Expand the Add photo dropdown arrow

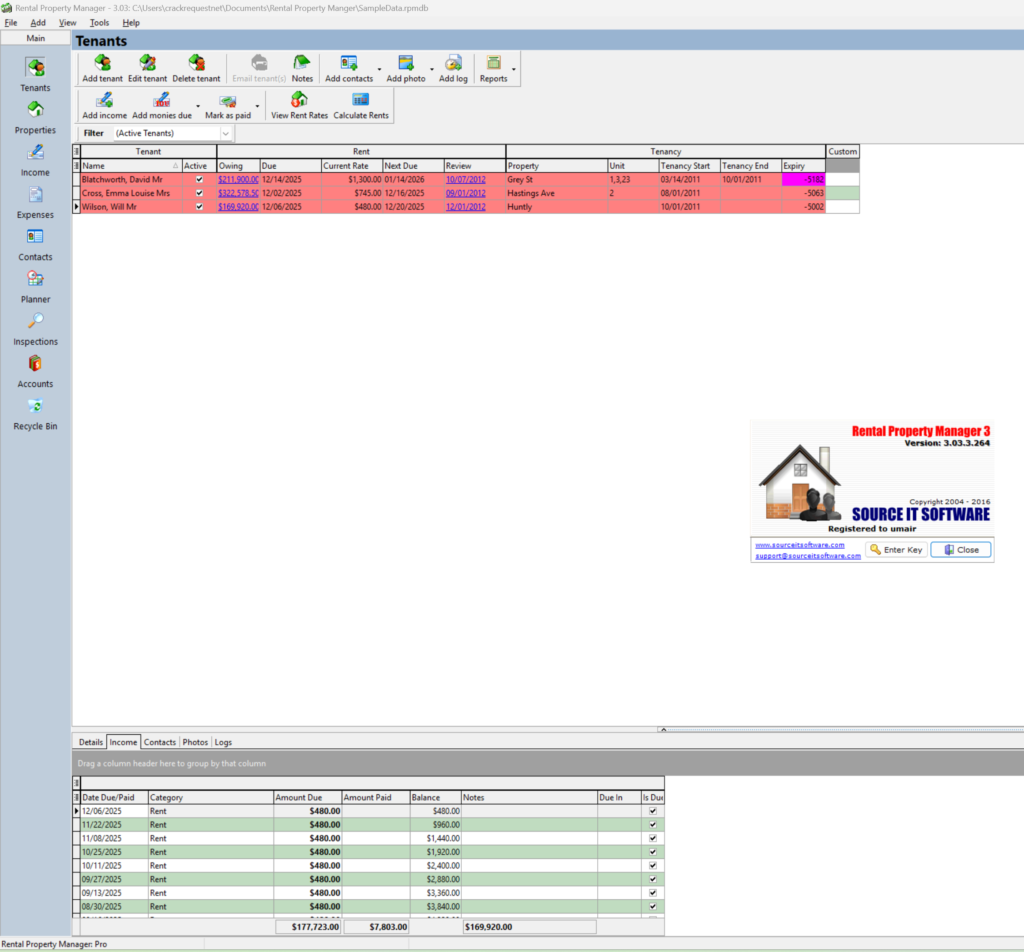click(432, 69)
